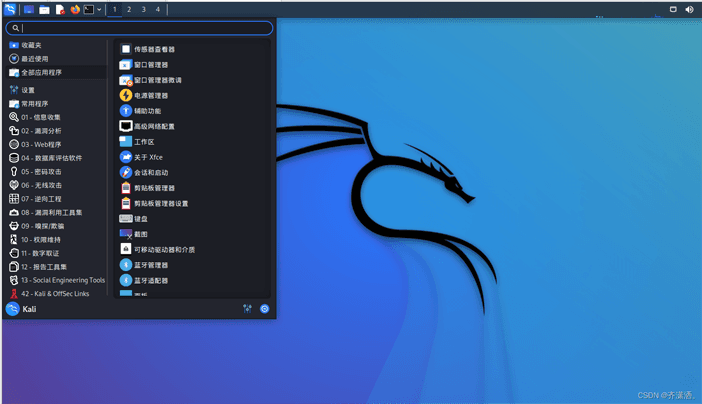Image resolution: width=702 pixels, height=404 pixels.
Task: Click the Kali applications menu button
Action: pos(10,9)
